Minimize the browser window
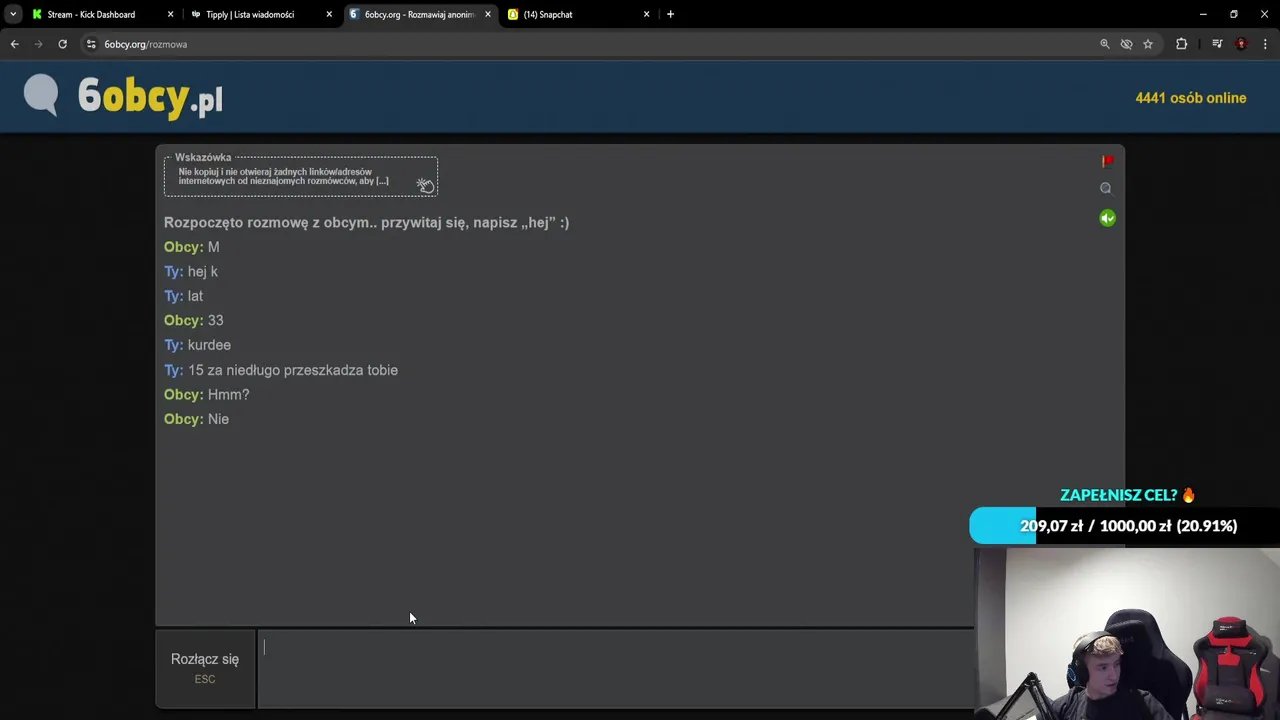The image size is (1280, 720). (x=1203, y=14)
